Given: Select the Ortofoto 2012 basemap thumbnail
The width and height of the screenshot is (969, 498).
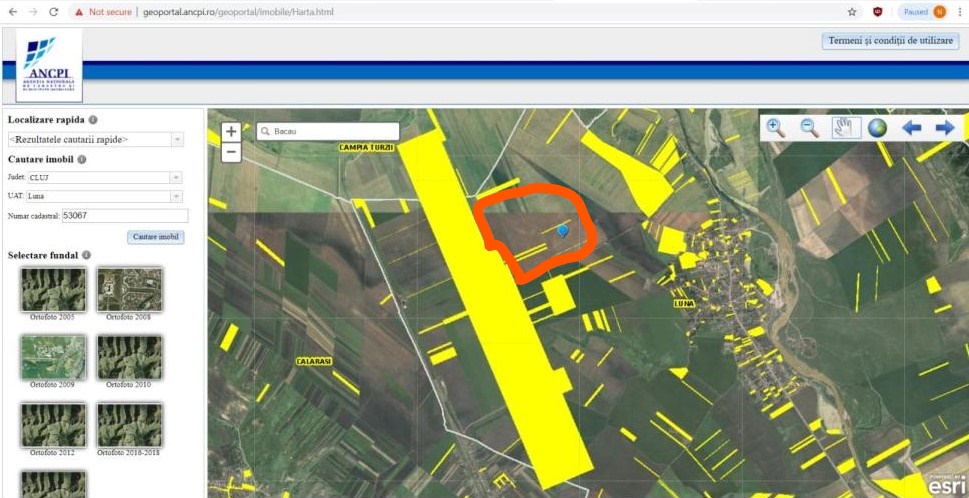Looking at the screenshot, I should pos(53,425).
